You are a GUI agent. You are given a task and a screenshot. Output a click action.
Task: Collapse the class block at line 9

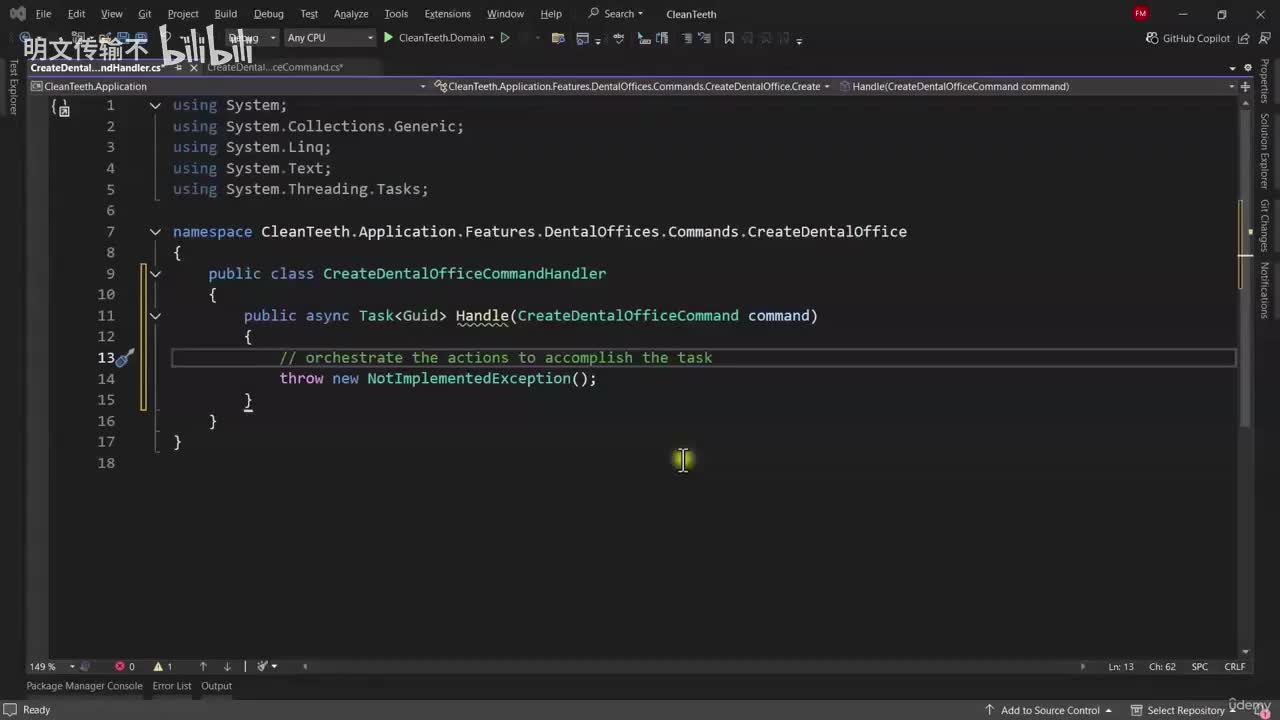coord(155,273)
